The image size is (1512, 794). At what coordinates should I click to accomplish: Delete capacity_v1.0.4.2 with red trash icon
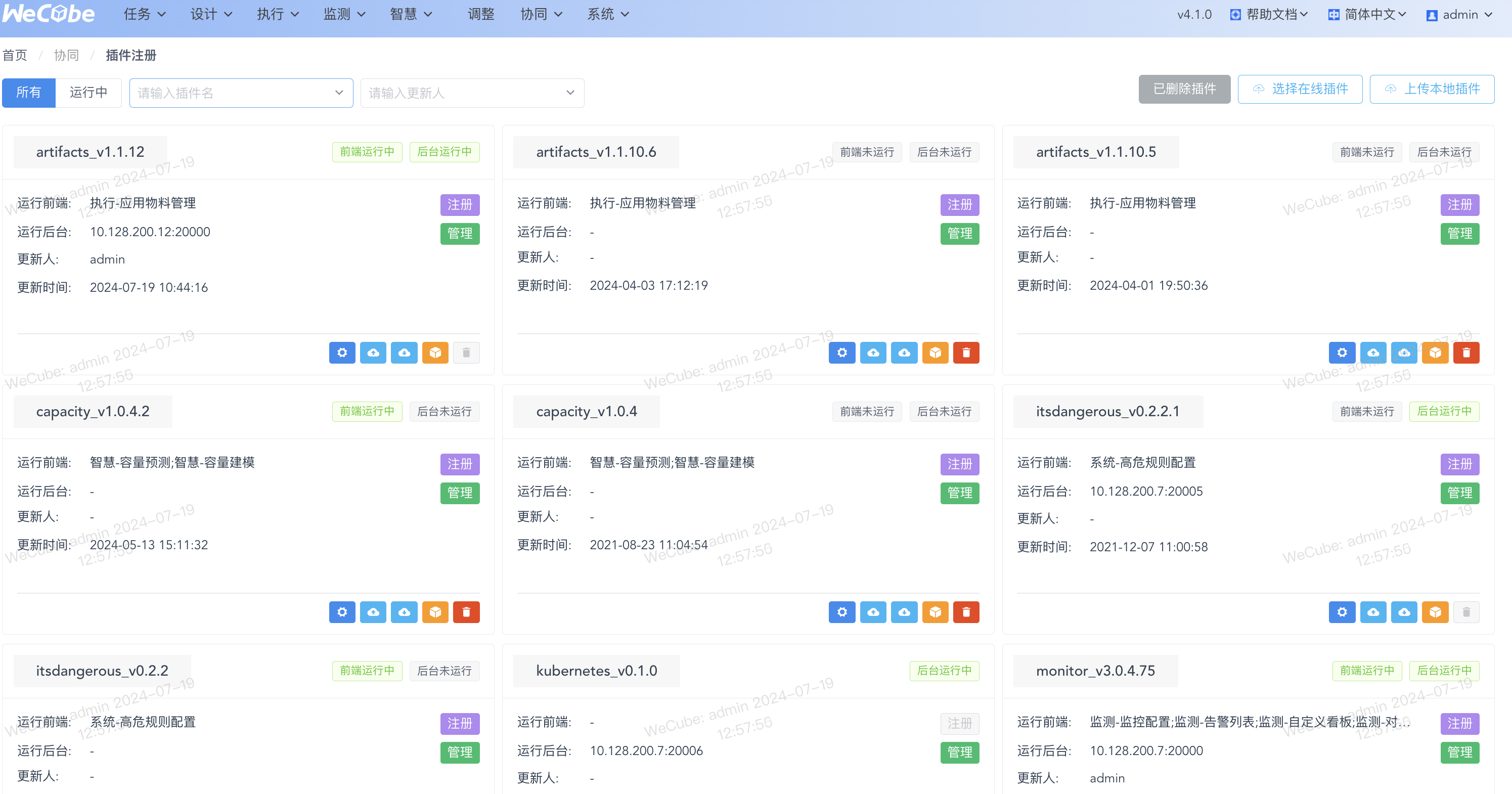[467, 612]
